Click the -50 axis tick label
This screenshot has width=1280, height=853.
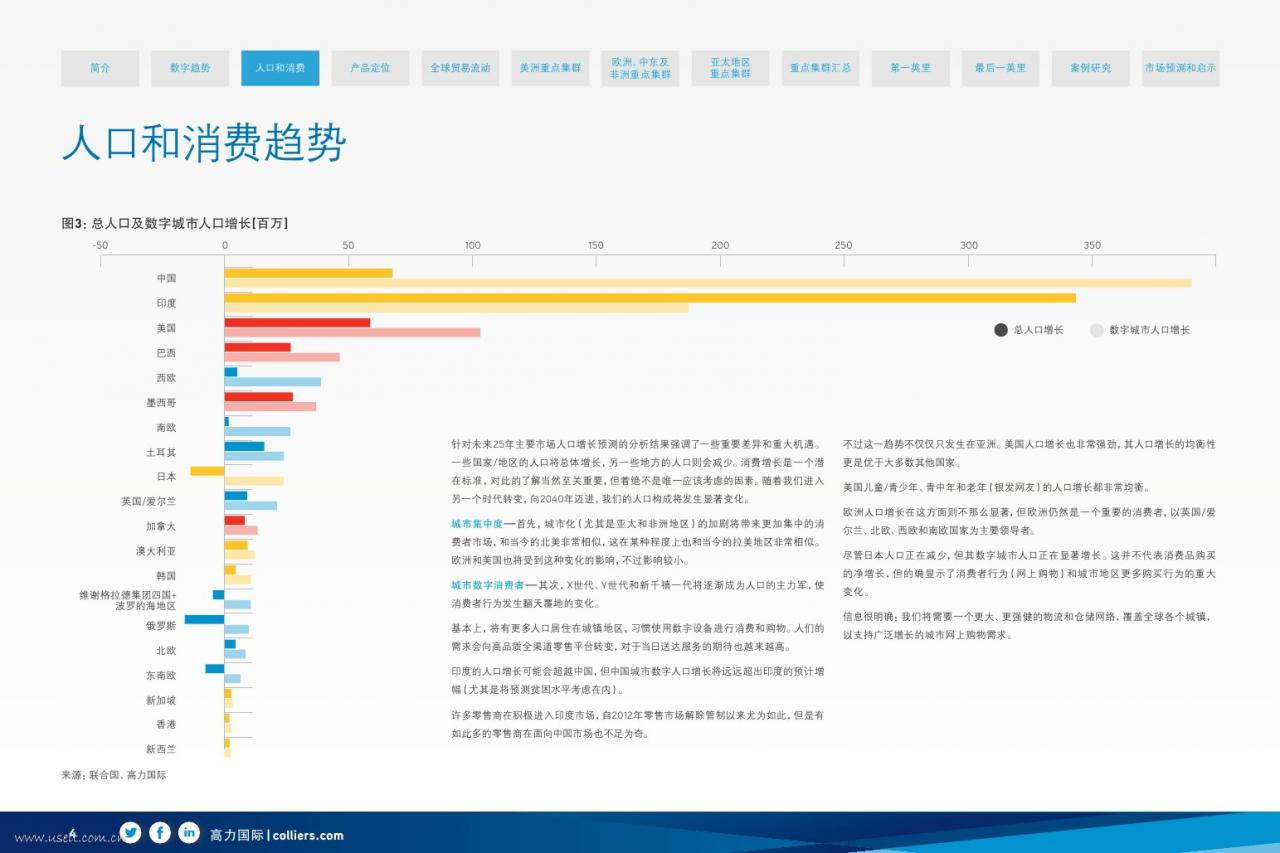pos(100,245)
